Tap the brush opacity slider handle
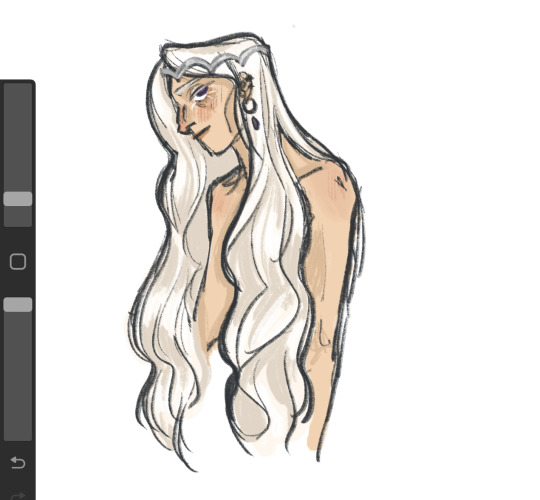 click(x=18, y=305)
